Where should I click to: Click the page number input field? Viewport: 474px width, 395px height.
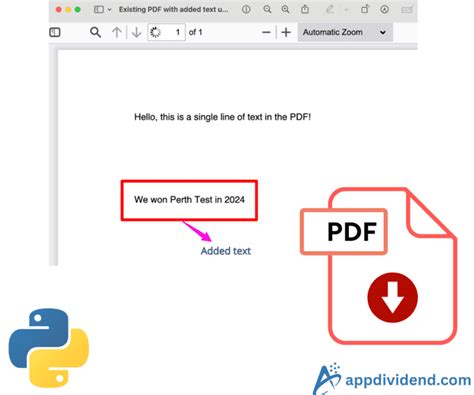167,32
